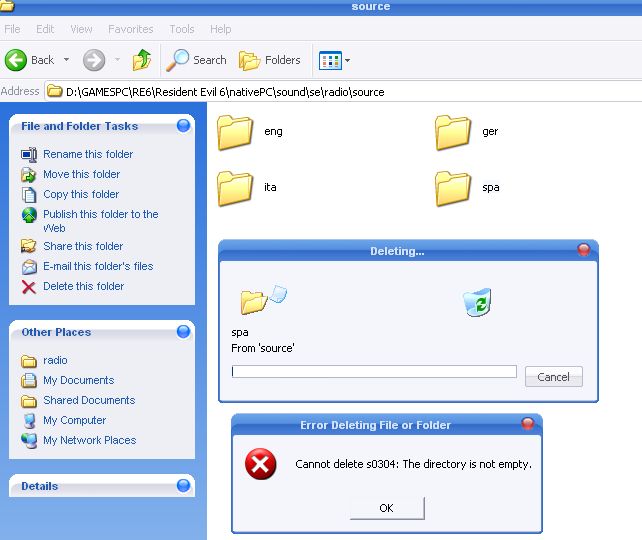
Task: Open the Views icon dropdown
Action: [x=335, y=61]
